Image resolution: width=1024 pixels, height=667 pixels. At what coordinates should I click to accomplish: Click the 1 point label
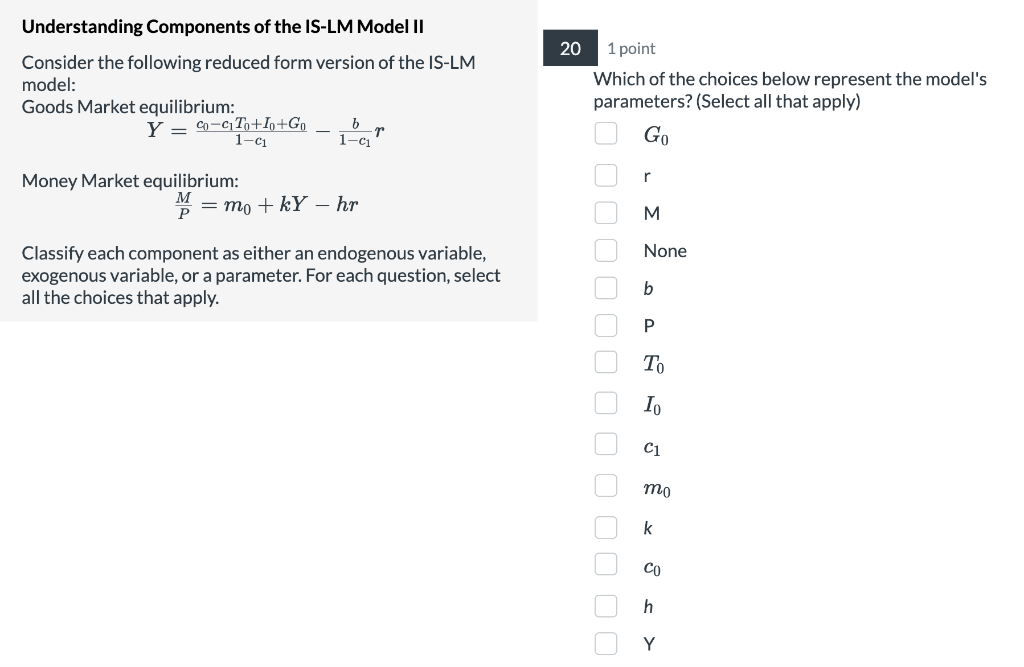tap(631, 47)
